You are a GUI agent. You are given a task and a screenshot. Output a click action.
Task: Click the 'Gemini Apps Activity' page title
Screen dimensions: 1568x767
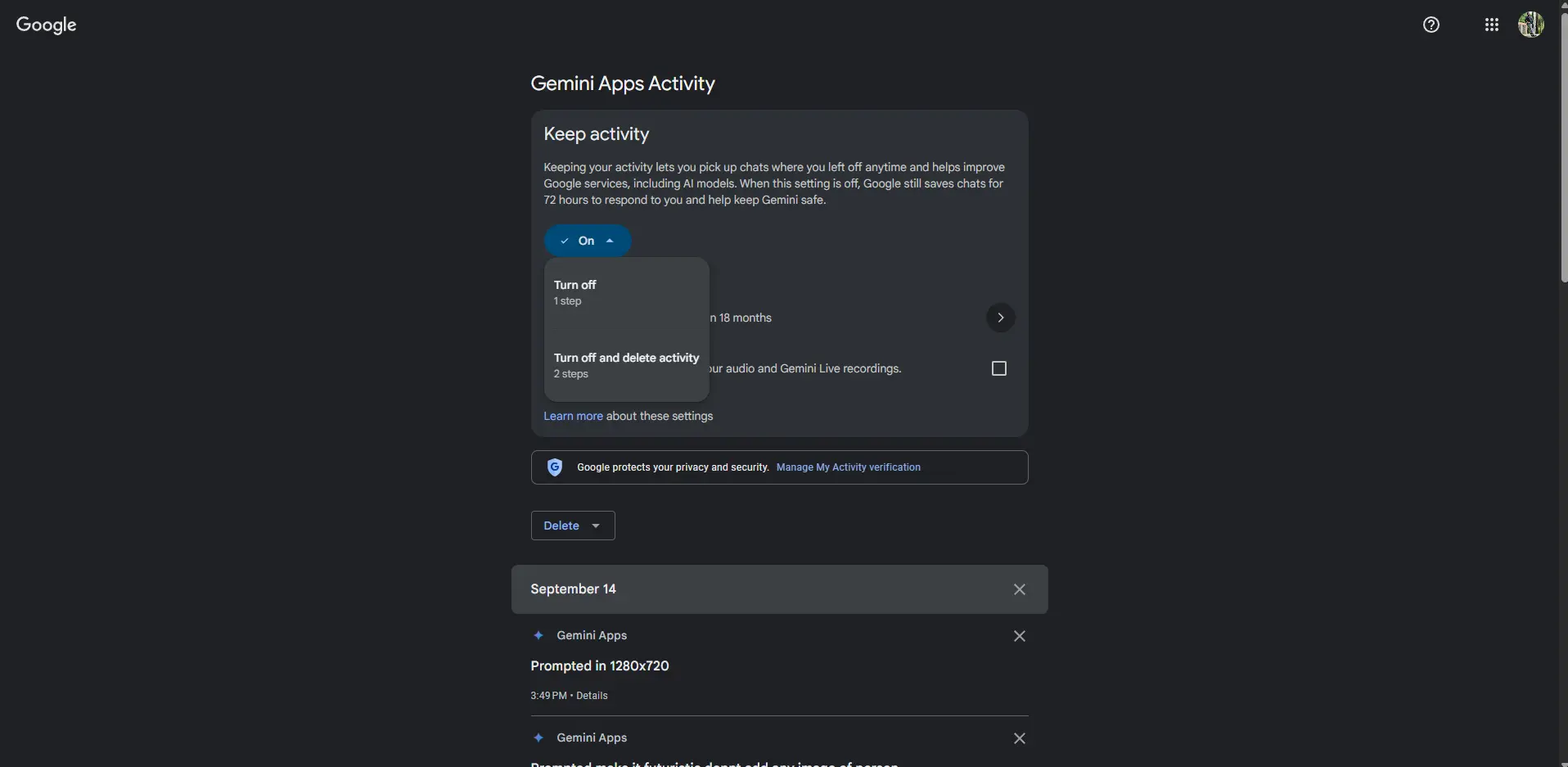tap(623, 83)
